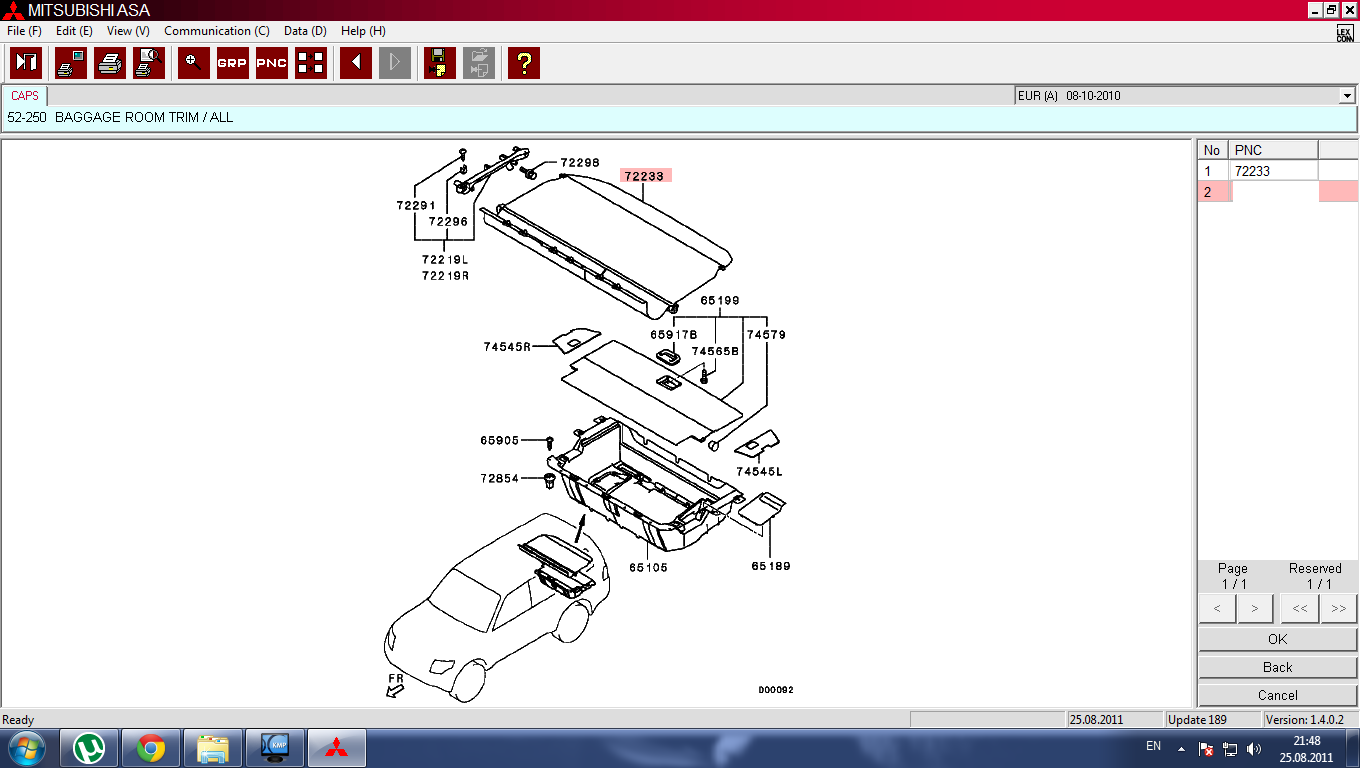Click the floppy disk save icon
The height and width of the screenshot is (768, 1360).
point(439,63)
